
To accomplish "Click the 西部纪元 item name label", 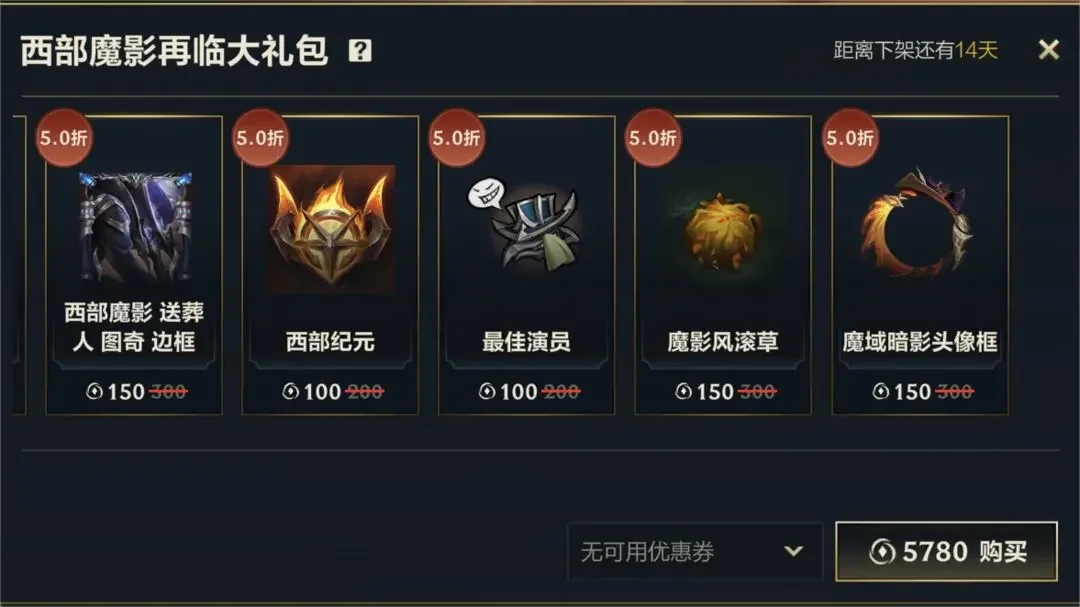I will click(x=331, y=342).
